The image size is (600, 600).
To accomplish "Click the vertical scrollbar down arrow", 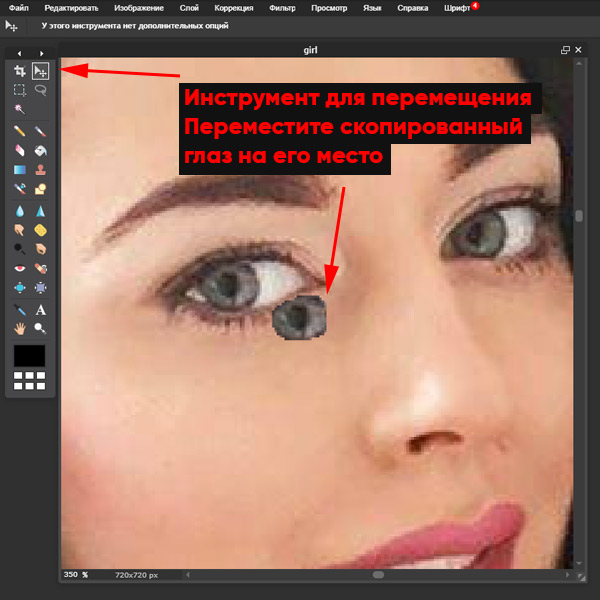I will [x=579, y=563].
